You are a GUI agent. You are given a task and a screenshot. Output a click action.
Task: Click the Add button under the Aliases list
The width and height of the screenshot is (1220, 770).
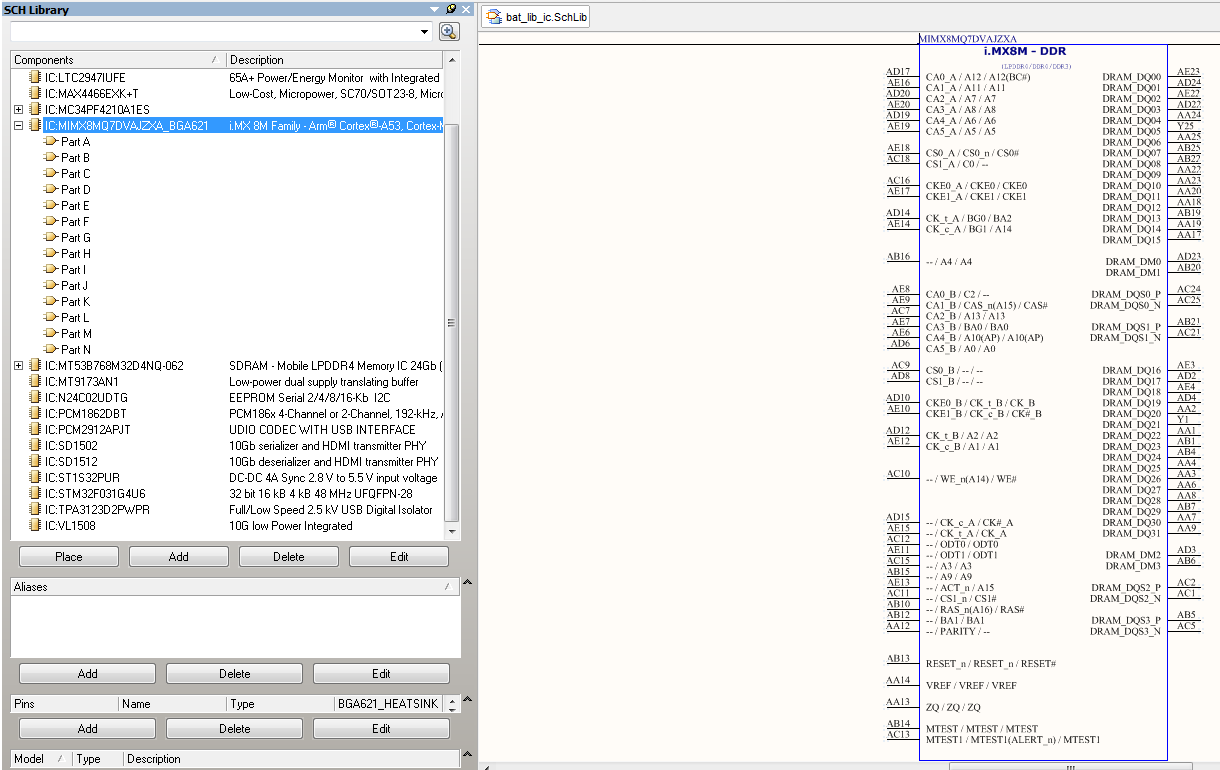point(88,674)
